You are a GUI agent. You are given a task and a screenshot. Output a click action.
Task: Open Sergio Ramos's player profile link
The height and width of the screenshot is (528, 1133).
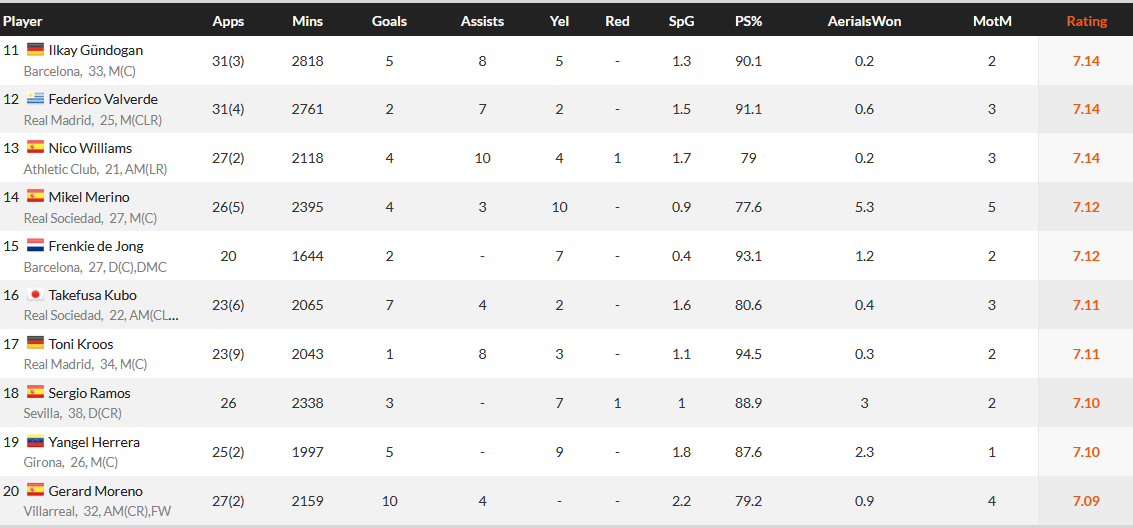[x=89, y=393]
